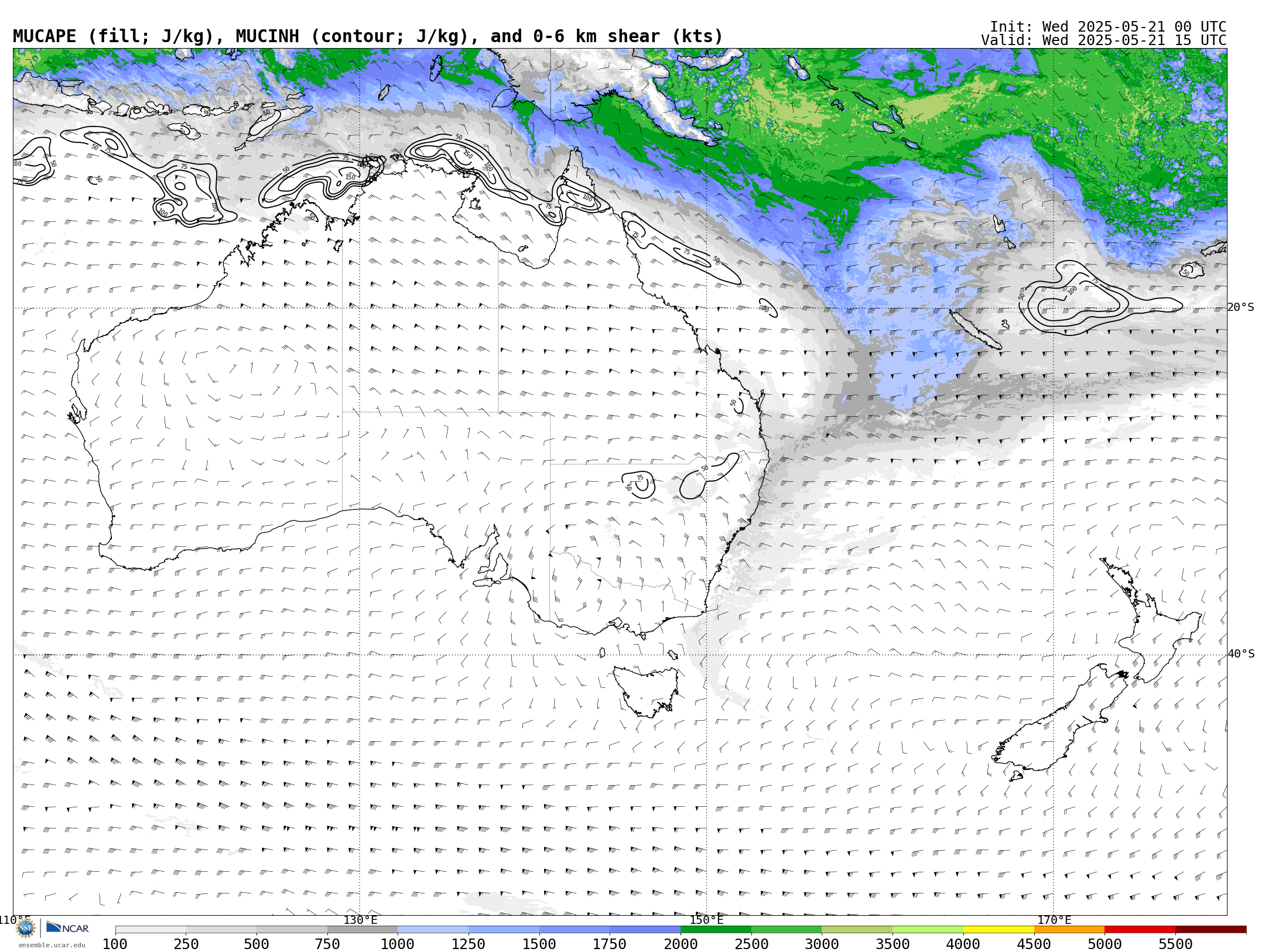The width and height of the screenshot is (1265, 952).
Task: Pick the olive 3000–3500 colorbar swatch
Action: (x=857, y=930)
